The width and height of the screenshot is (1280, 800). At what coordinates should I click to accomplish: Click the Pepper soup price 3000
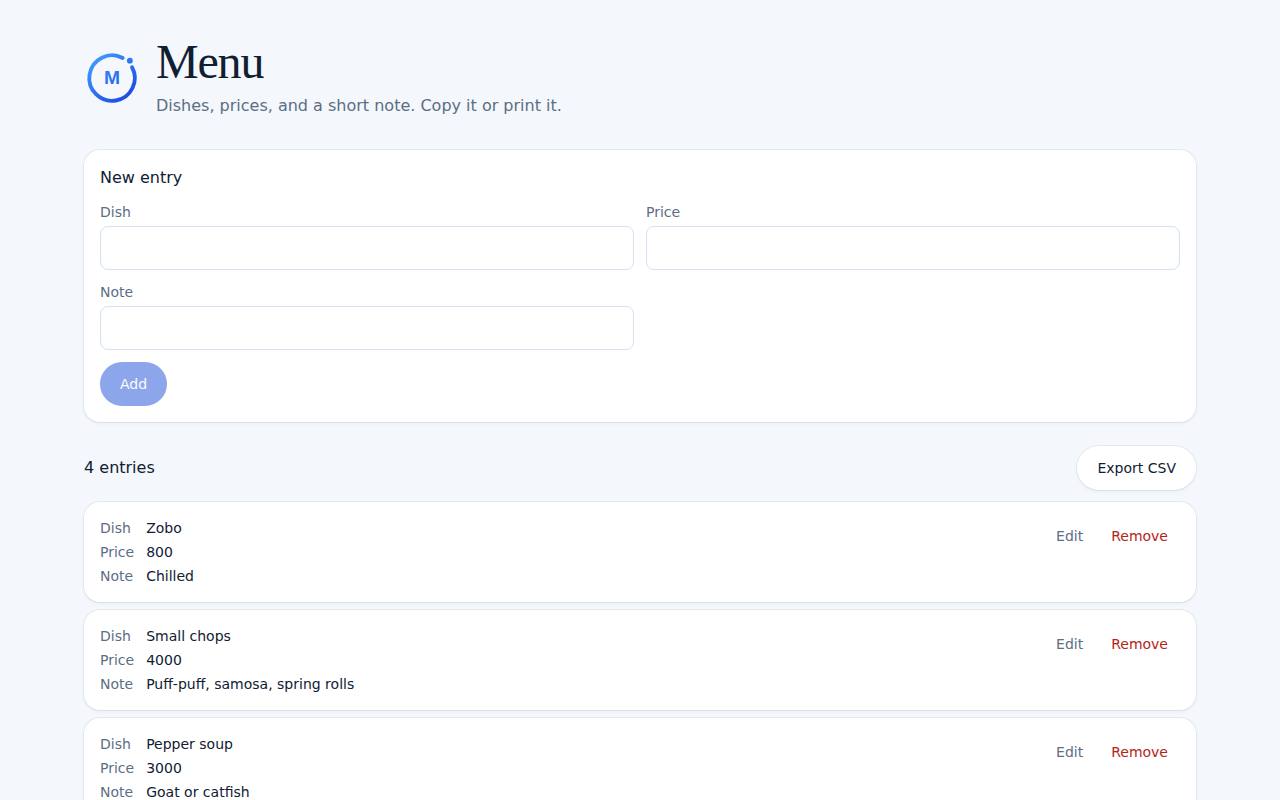pos(164,768)
